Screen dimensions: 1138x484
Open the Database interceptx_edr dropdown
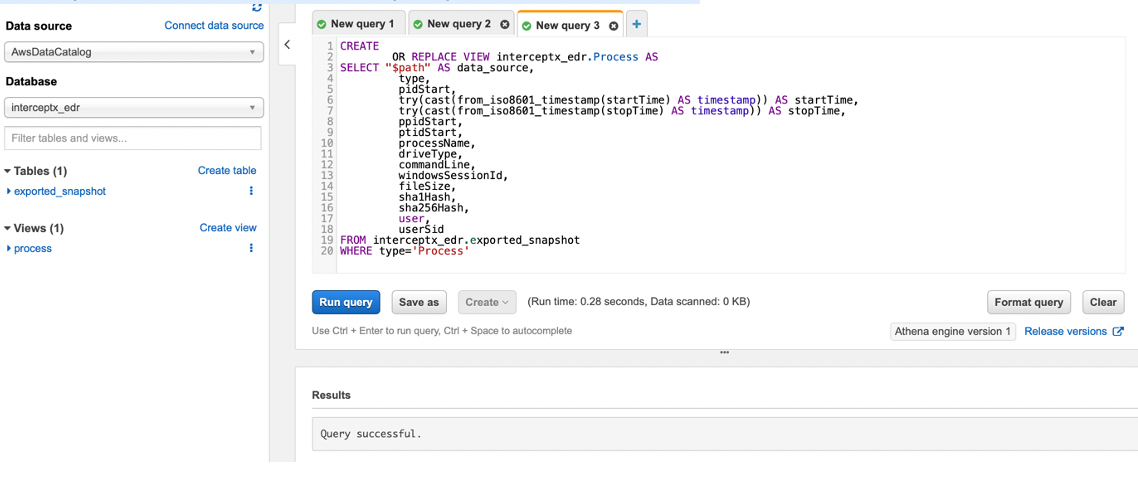click(134, 108)
